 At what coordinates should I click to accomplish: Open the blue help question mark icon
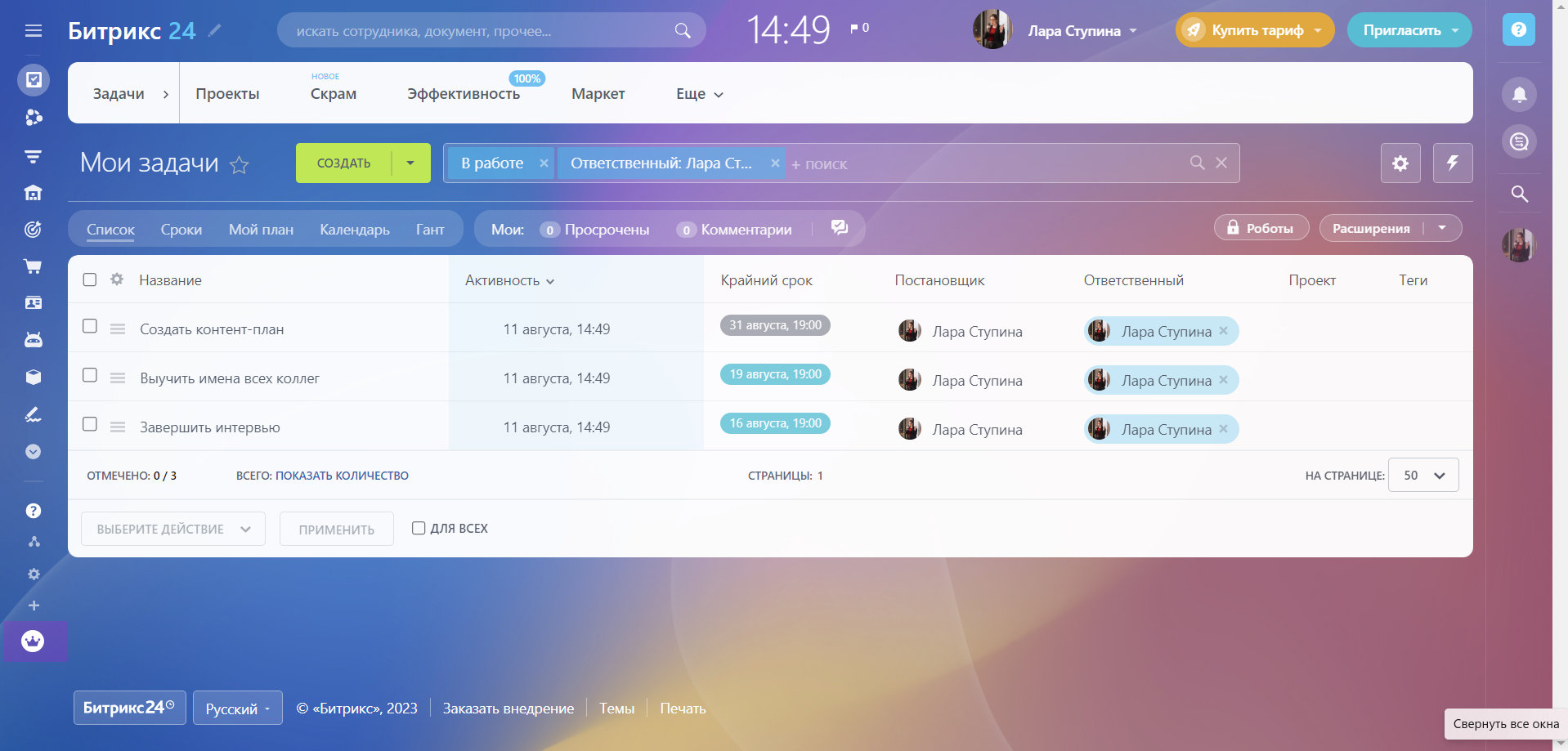1518,30
